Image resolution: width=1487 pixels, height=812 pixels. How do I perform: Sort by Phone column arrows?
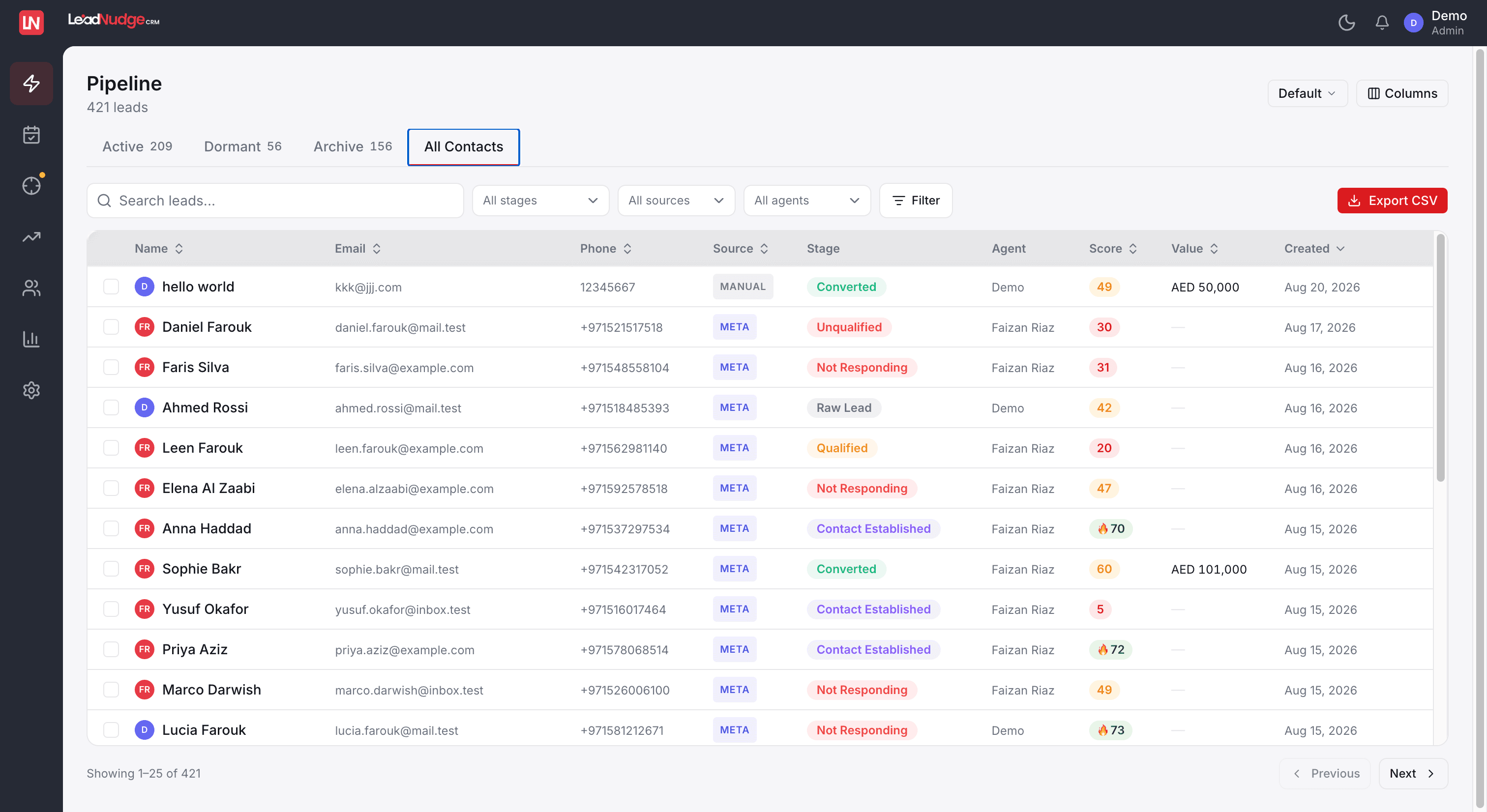tap(627, 249)
